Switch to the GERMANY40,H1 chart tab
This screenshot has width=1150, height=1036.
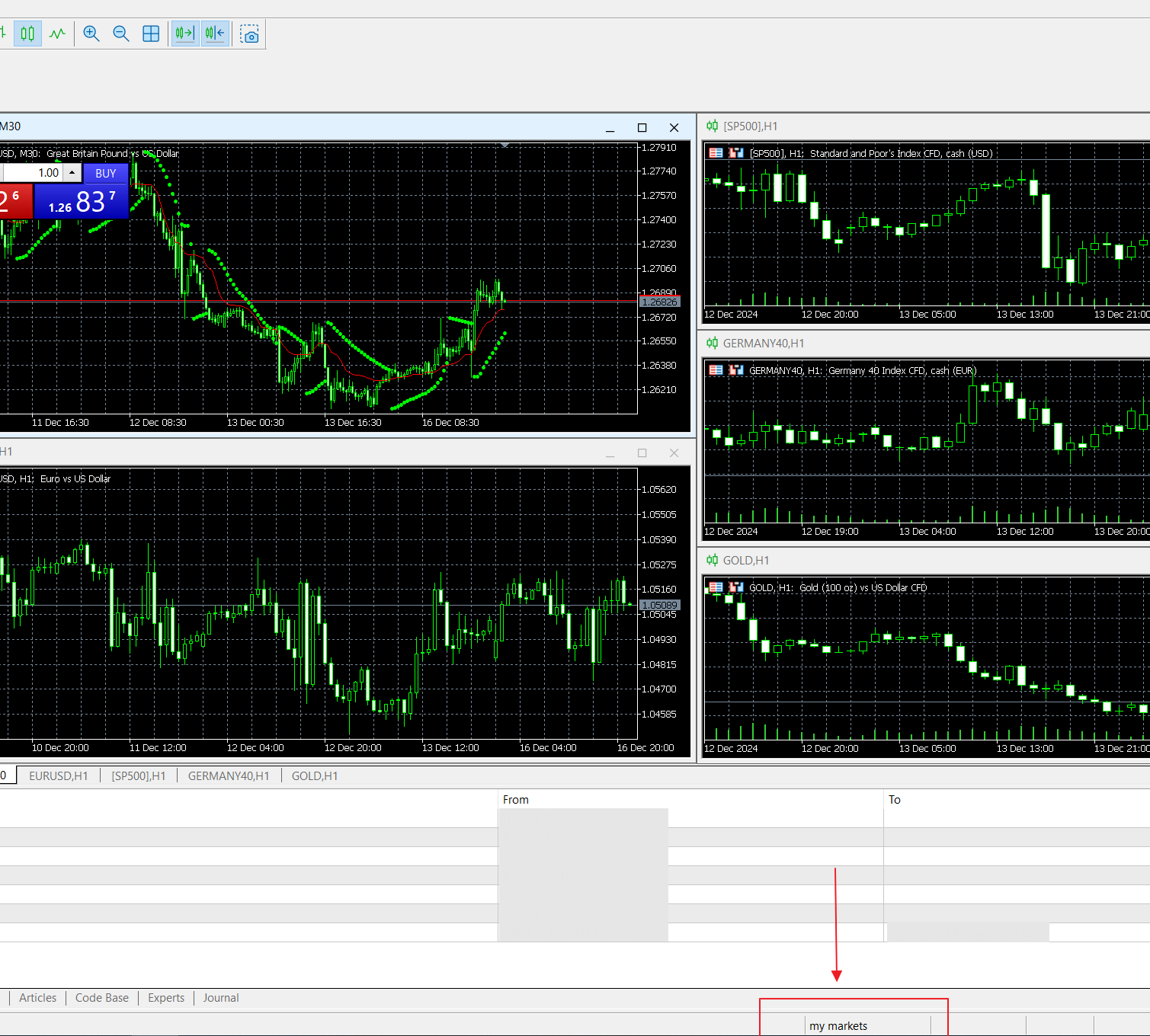229,775
